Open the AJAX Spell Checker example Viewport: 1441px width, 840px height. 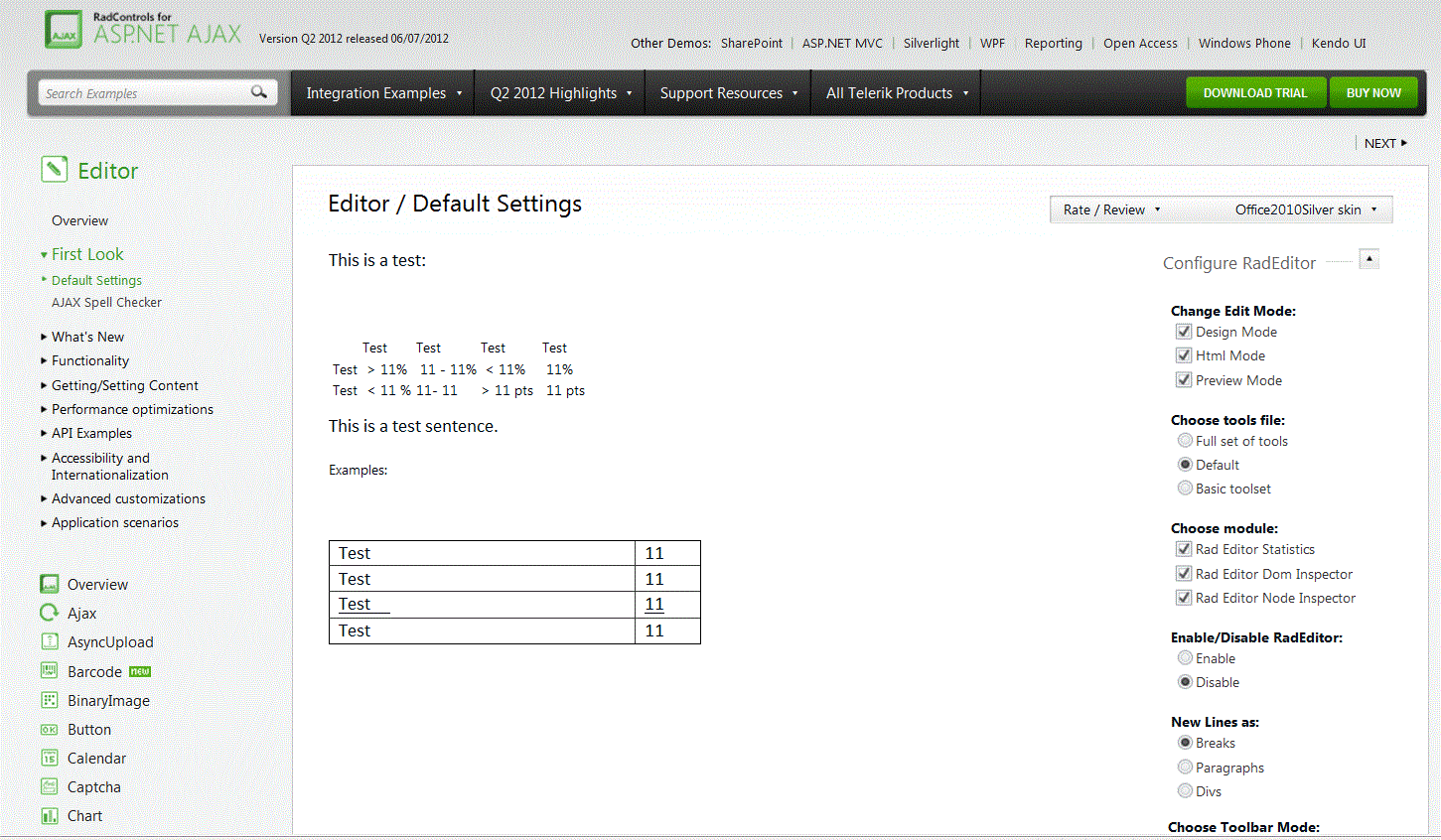pyautogui.click(x=106, y=302)
